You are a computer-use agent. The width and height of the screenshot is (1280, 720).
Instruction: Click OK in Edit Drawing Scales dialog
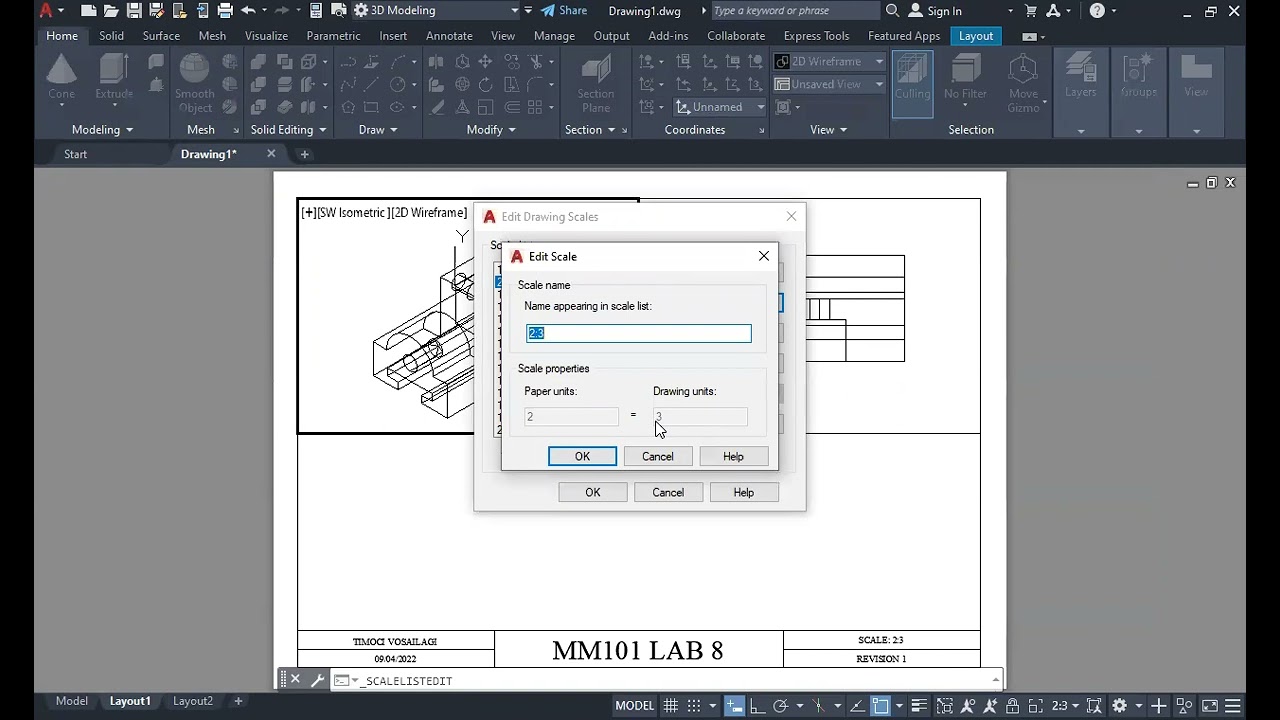coord(593,492)
